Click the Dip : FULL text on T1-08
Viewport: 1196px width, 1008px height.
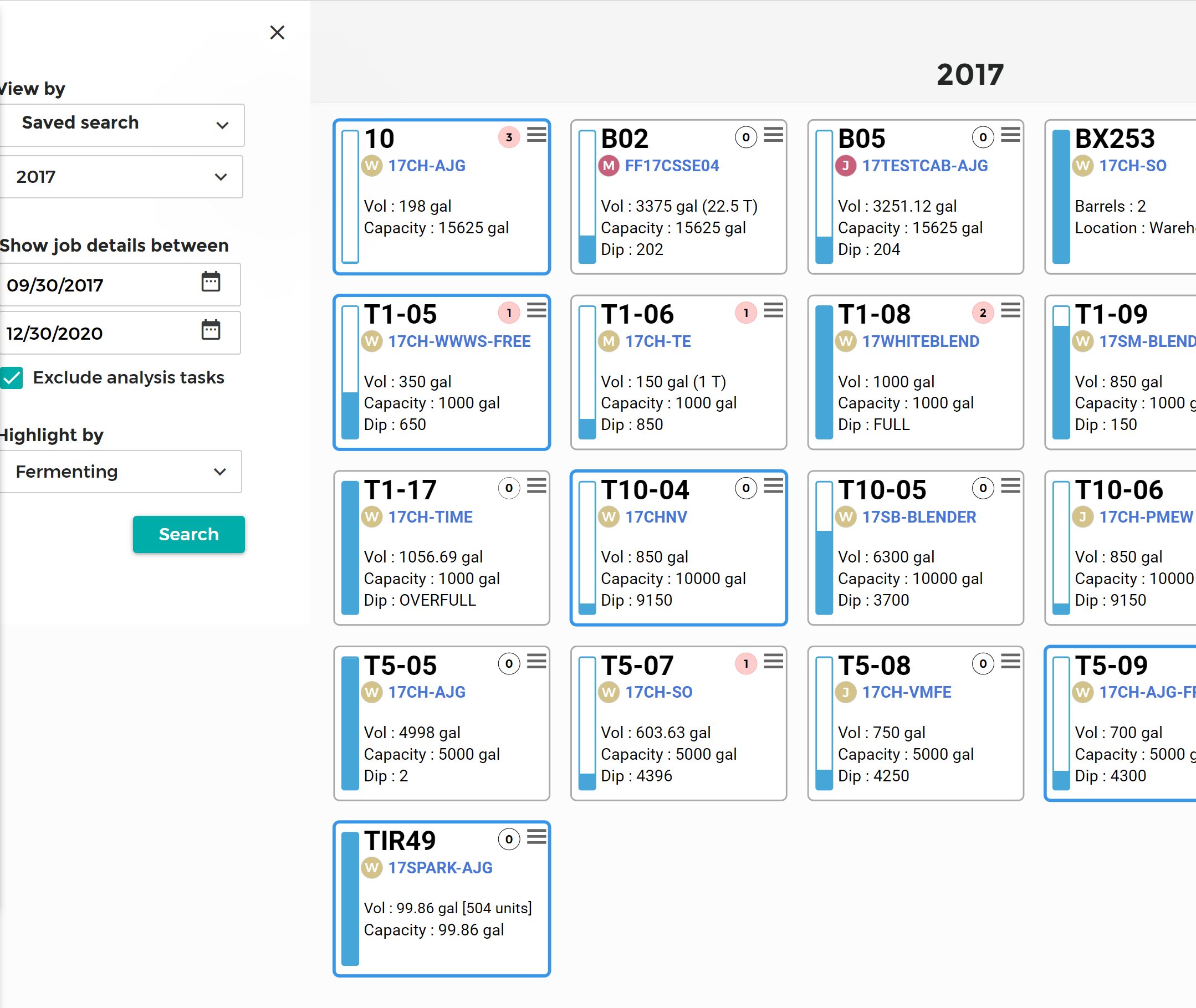pos(873,424)
